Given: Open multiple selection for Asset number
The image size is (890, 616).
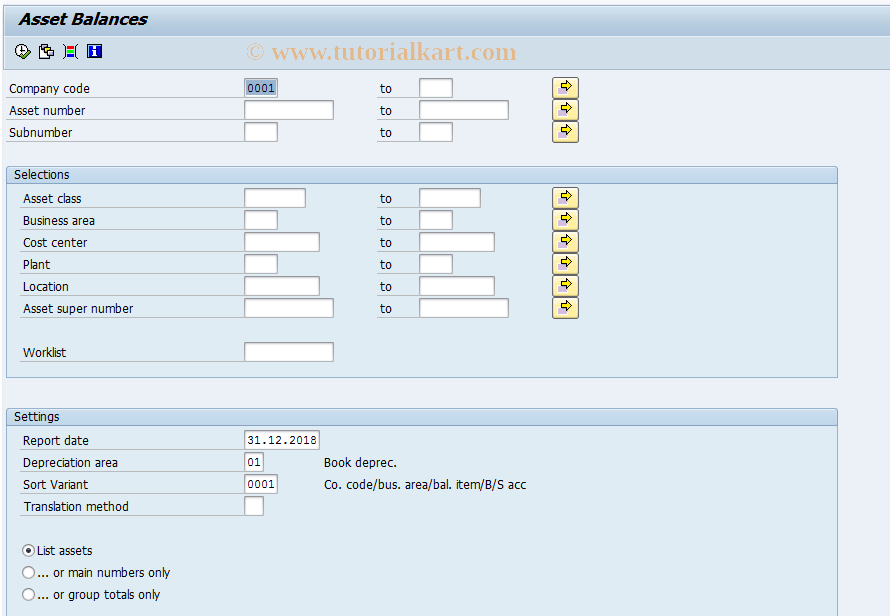Looking at the screenshot, I should [x=565, y=110].
